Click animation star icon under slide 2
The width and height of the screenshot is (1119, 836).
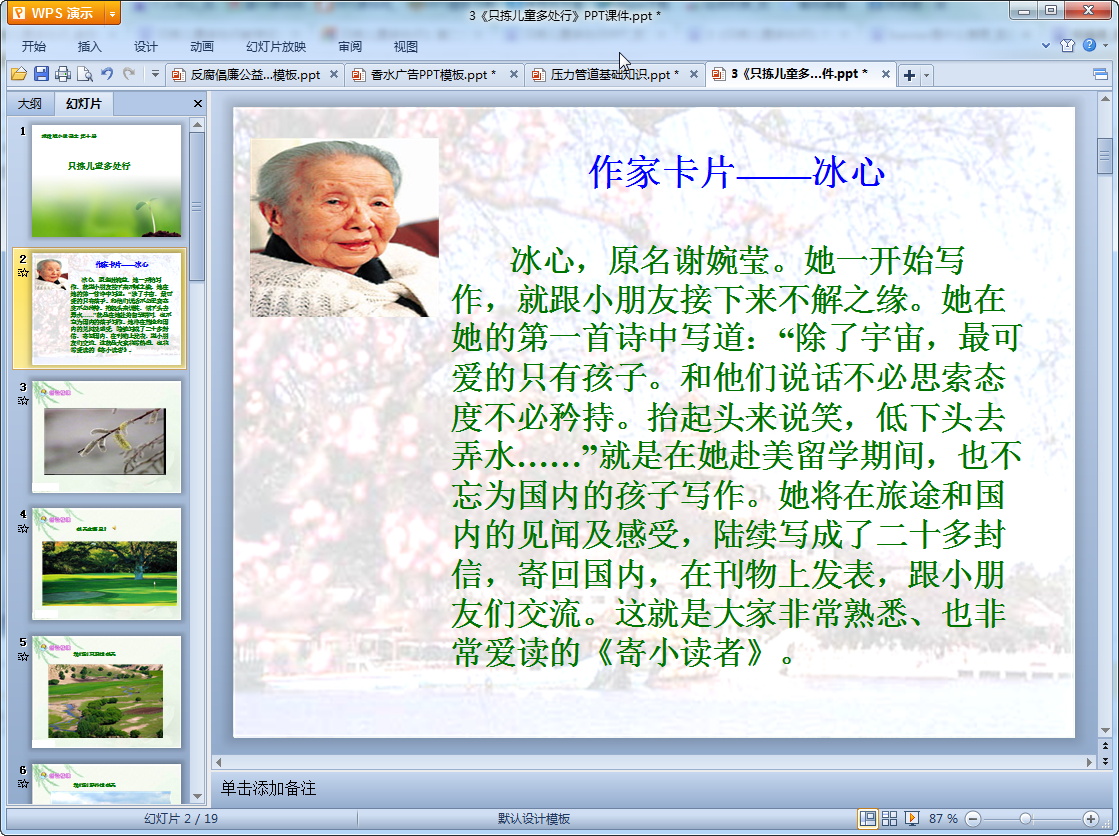point(23,273)
